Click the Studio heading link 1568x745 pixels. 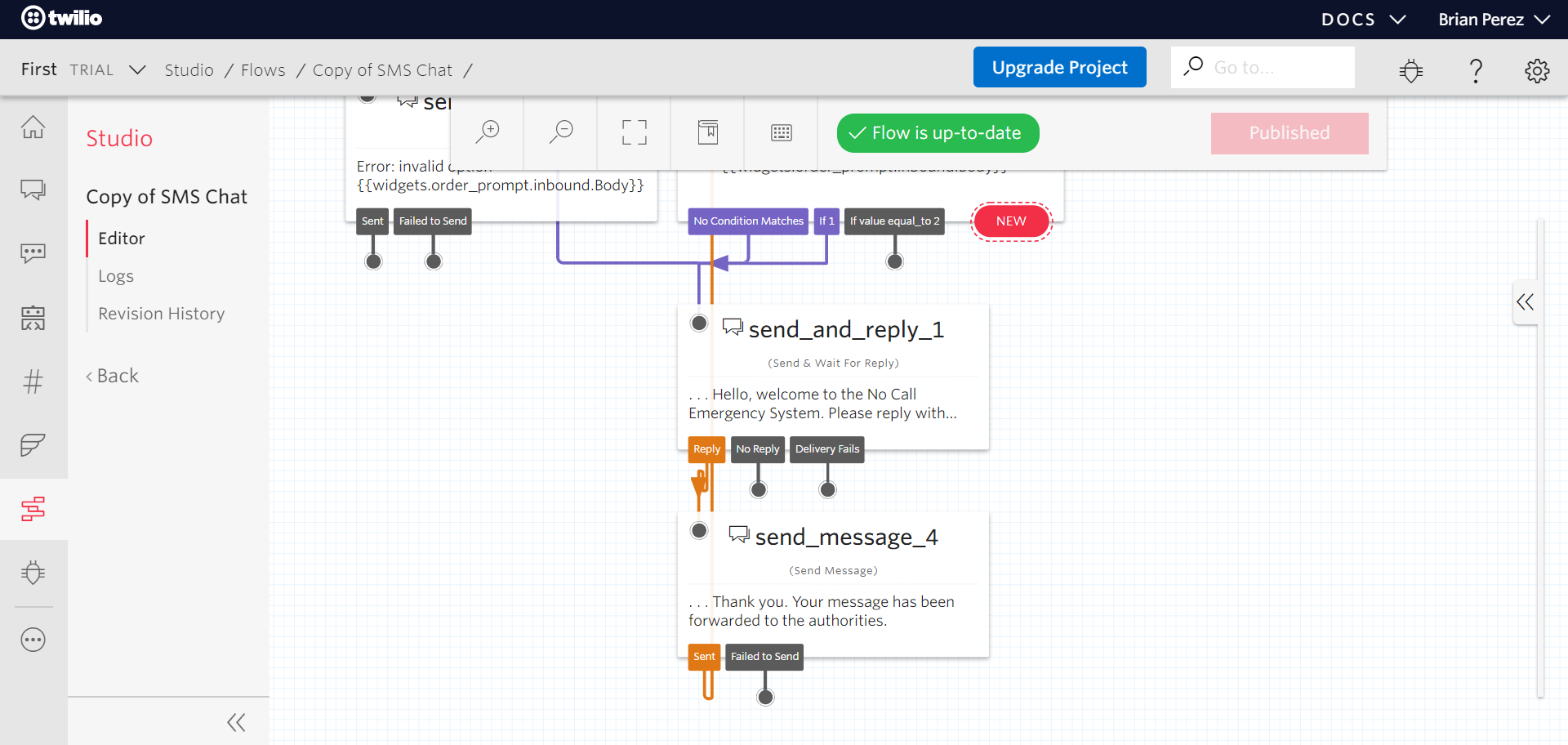point(119,138)
